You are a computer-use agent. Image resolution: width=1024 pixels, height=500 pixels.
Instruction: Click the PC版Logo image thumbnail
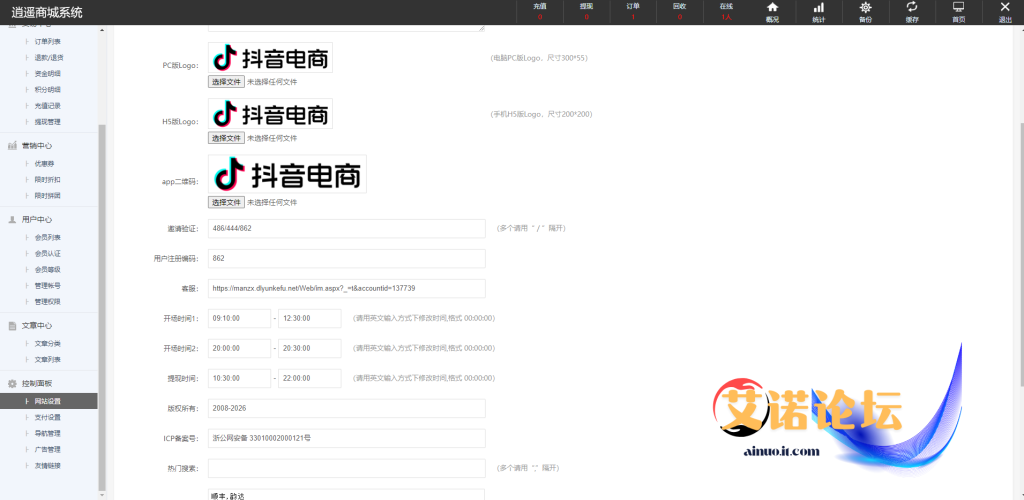tap(270, 57)
